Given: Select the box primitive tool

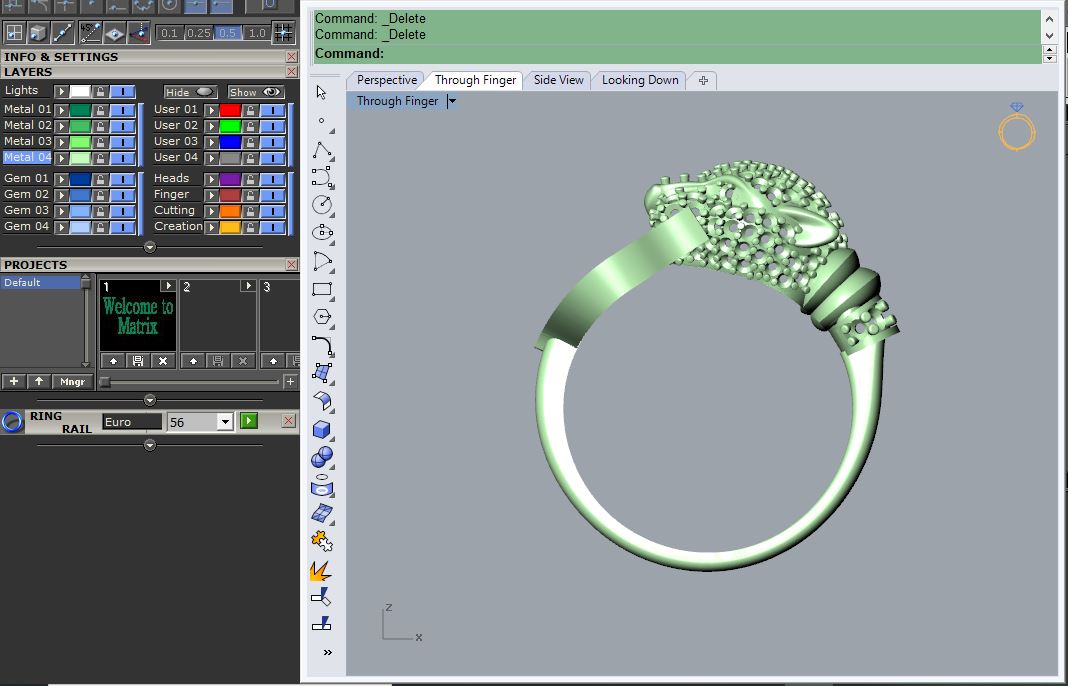Looking at the screenshot, I should [321, 429].
